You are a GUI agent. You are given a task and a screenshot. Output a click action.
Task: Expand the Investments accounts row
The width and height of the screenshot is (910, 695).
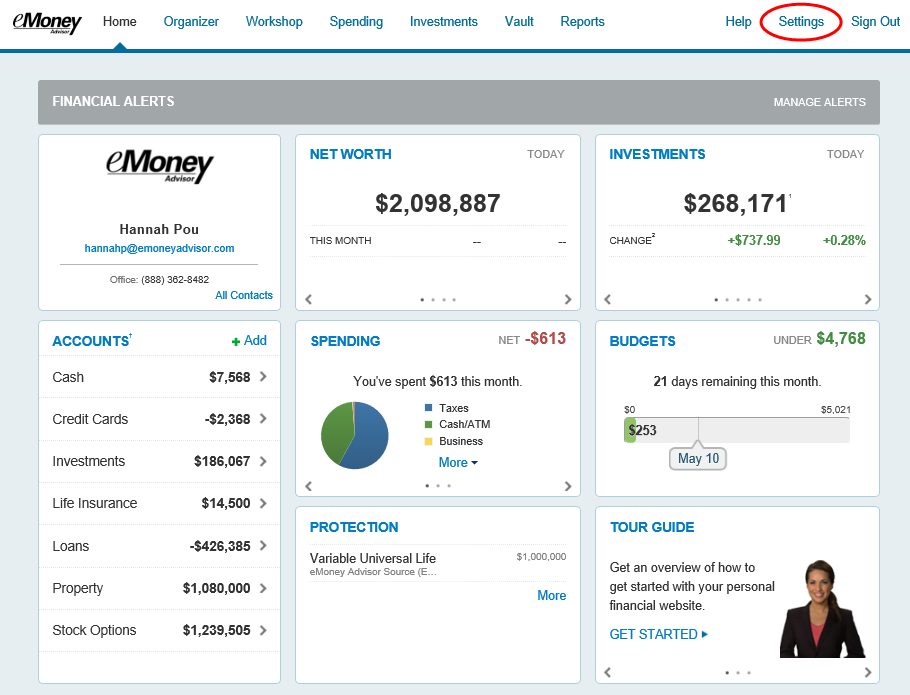[159, 461]
